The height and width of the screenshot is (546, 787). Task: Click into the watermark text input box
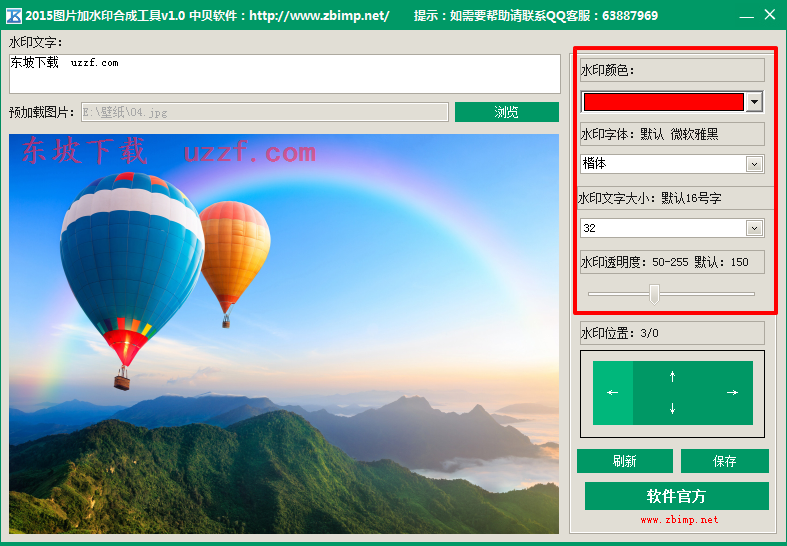(285, 74)
